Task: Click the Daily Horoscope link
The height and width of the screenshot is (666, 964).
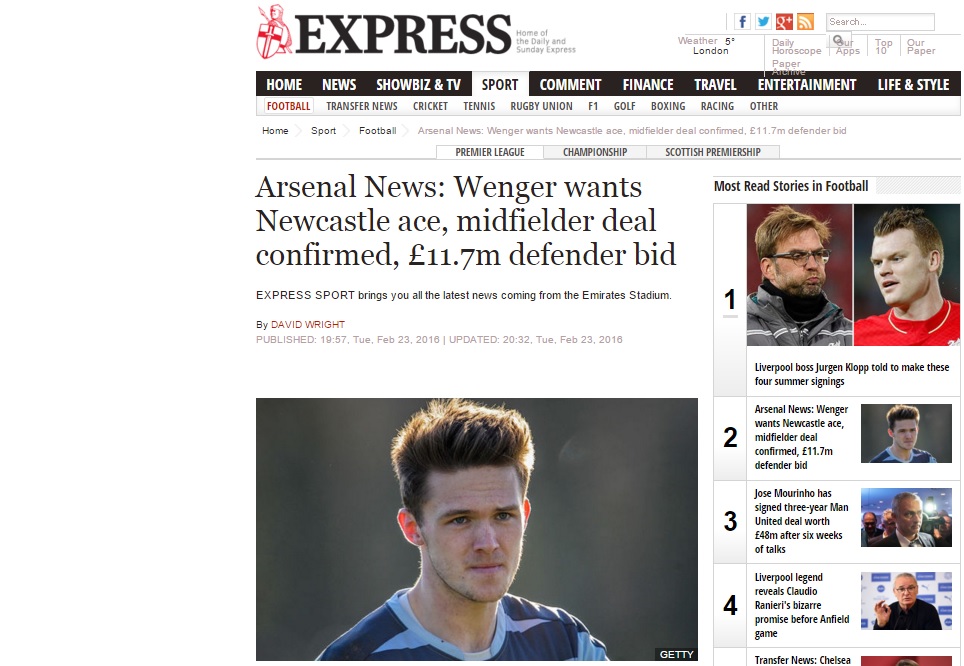Action: 796,47
